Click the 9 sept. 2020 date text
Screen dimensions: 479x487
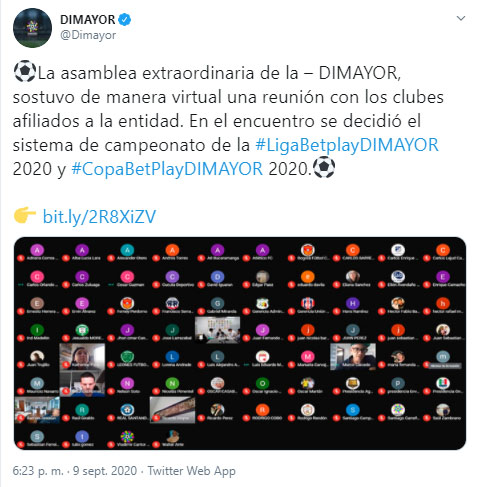[x=105, y=471]
